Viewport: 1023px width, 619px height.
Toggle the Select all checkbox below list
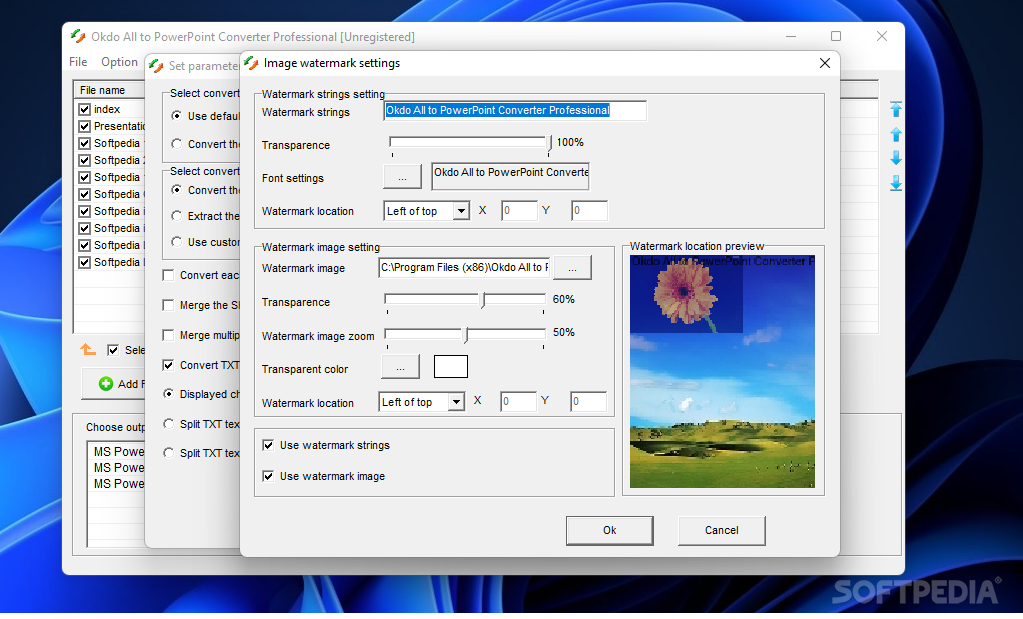point(113,350)
